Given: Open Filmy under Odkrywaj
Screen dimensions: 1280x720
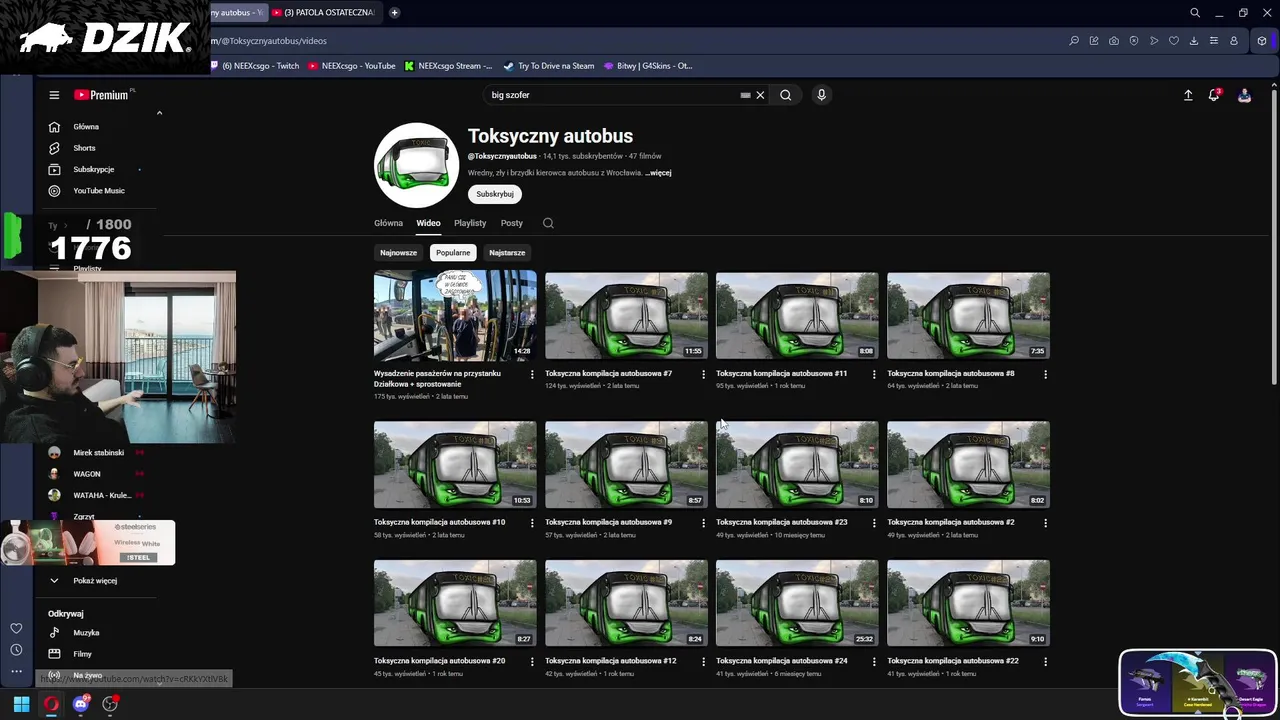Looking at the screenshot, I should pyautogui.click(x=82, y=654).
